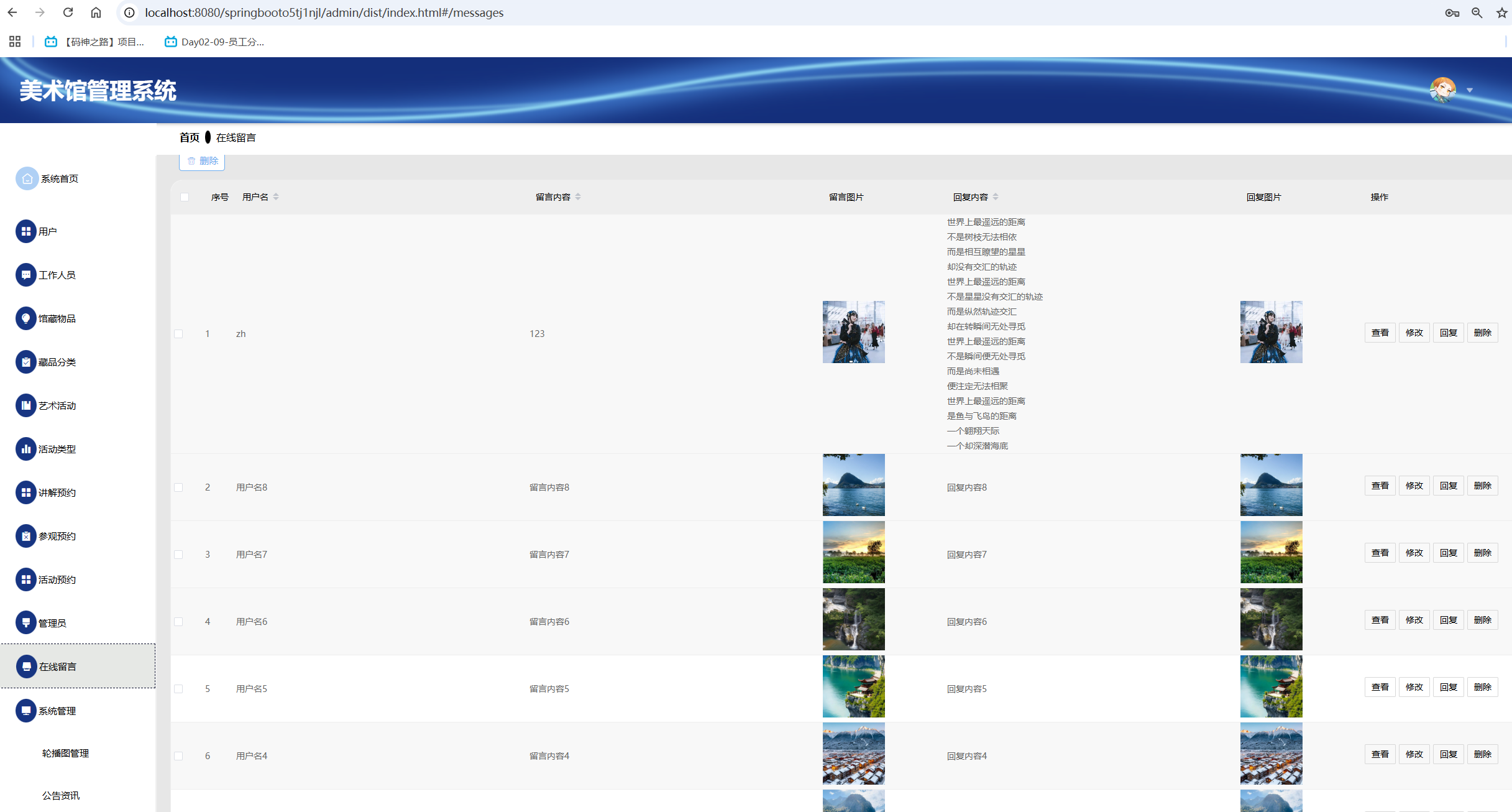
Task: Sort by 留言内容 column sort arrows
Action: pyautogui.click(x=578, y=197)
